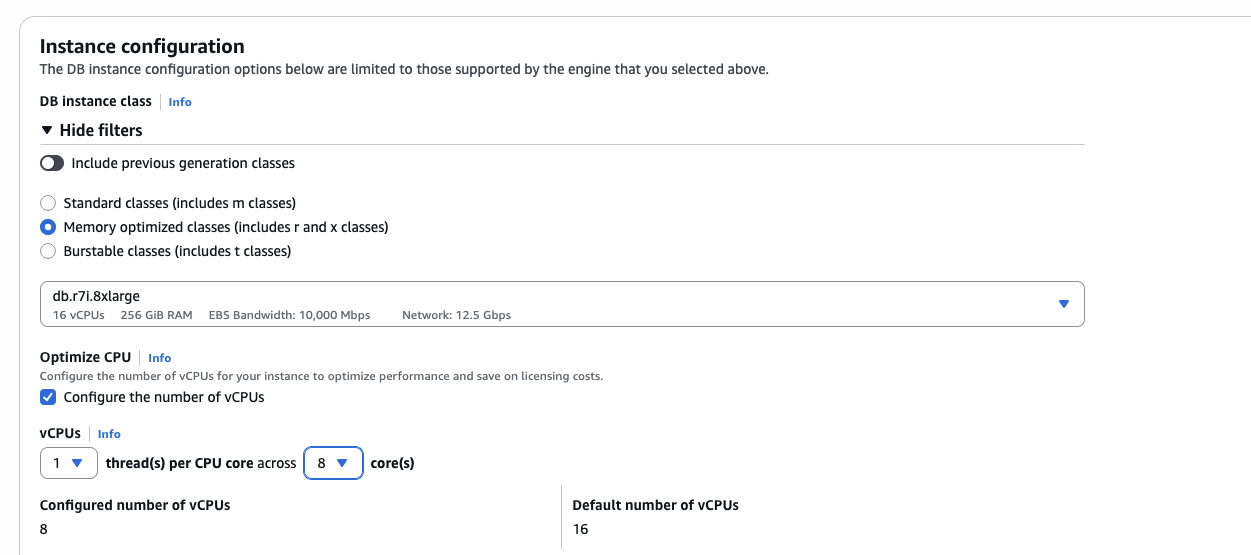Click the licensing costs description text
This screenshot has width=1251, height=555.
point(320,376)
